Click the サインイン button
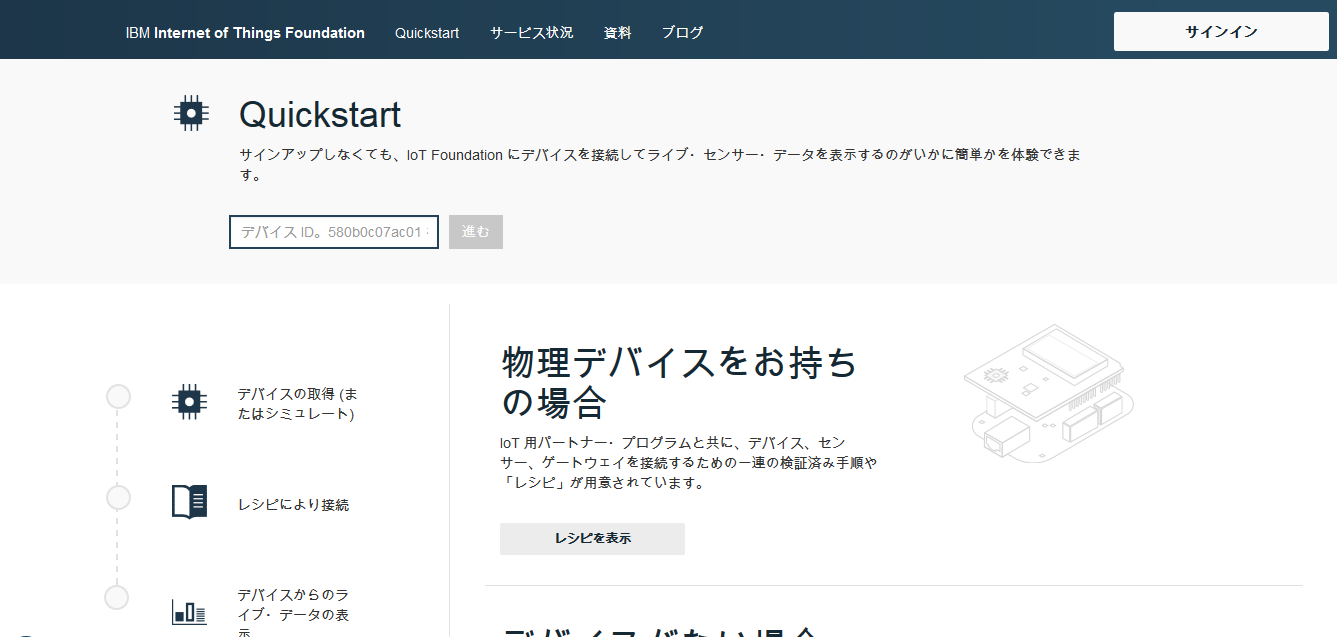 point(1221,31)
